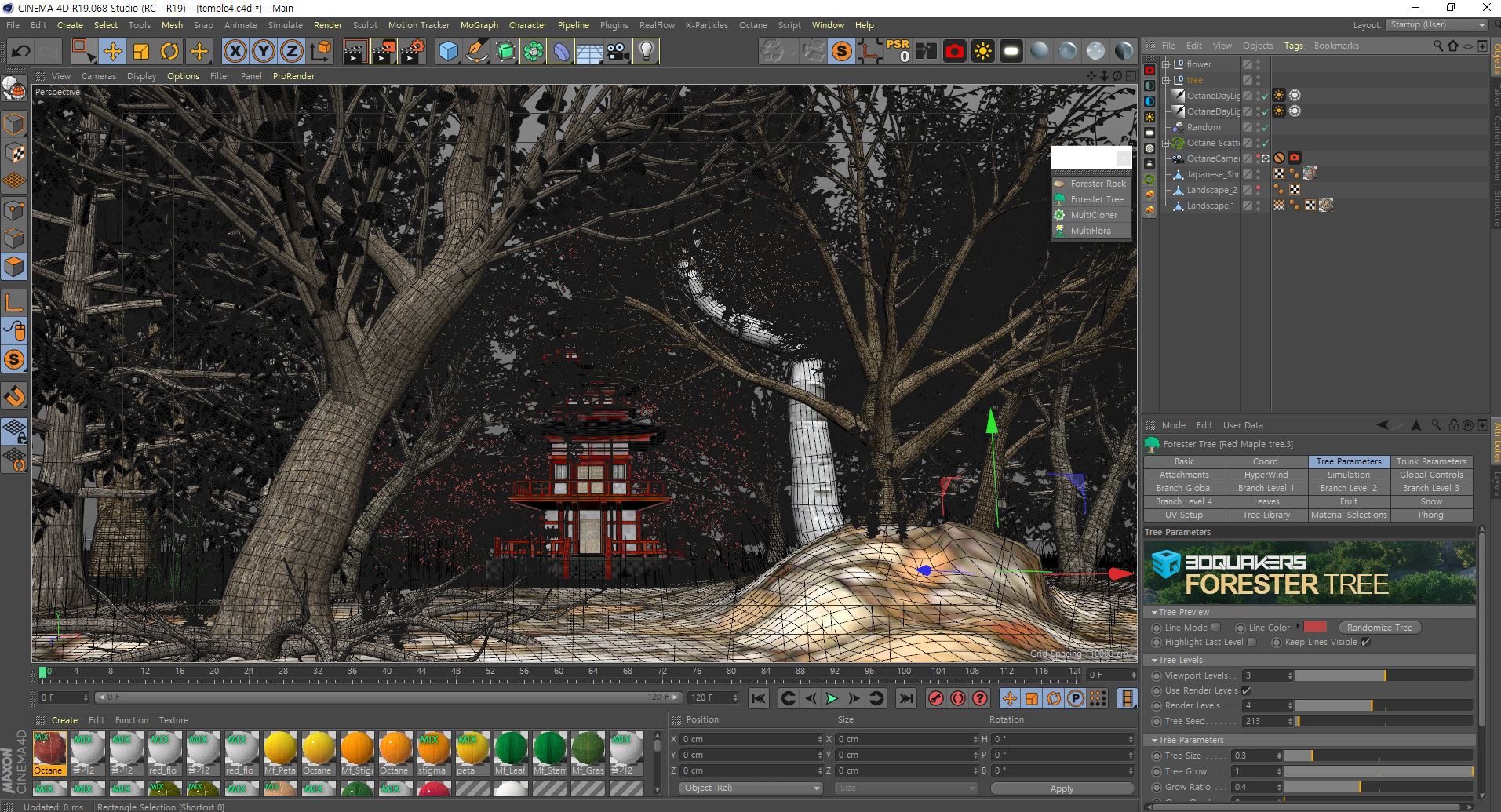1501x812 pixels.
Task: Click red Line Color swatch
Action: tap(1315, 627)
